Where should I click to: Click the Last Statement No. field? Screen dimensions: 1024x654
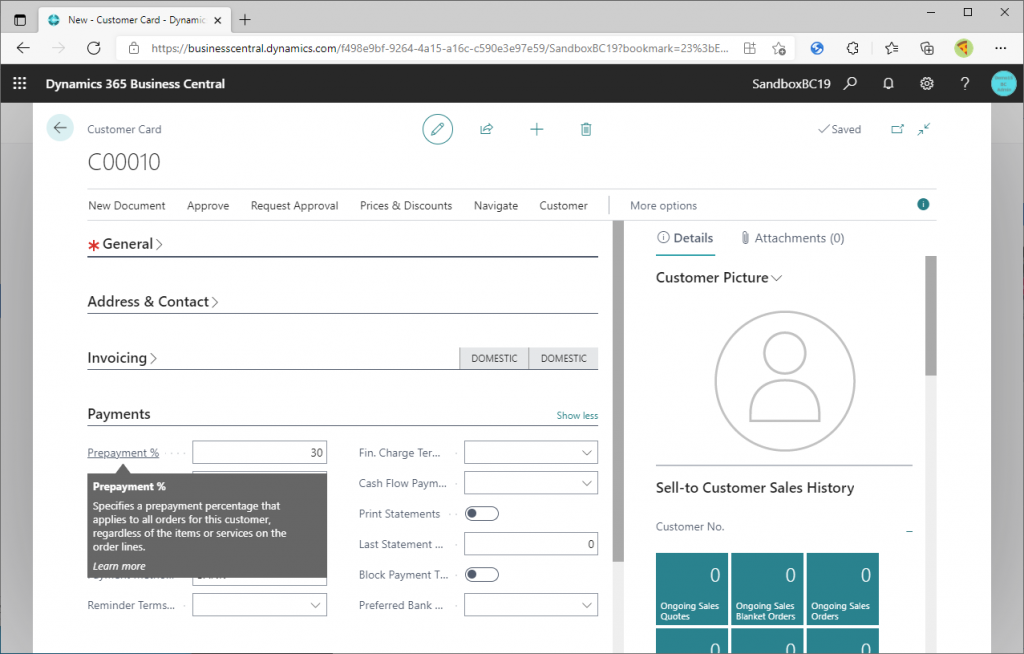click(x=530, y=544)
